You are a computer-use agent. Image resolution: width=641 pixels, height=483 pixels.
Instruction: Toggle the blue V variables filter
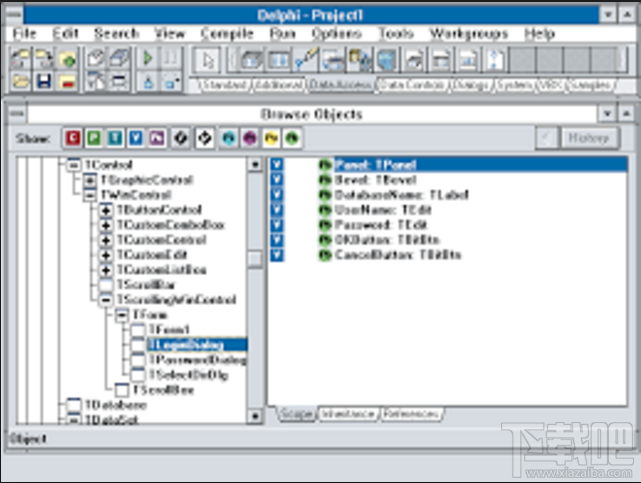136,138
